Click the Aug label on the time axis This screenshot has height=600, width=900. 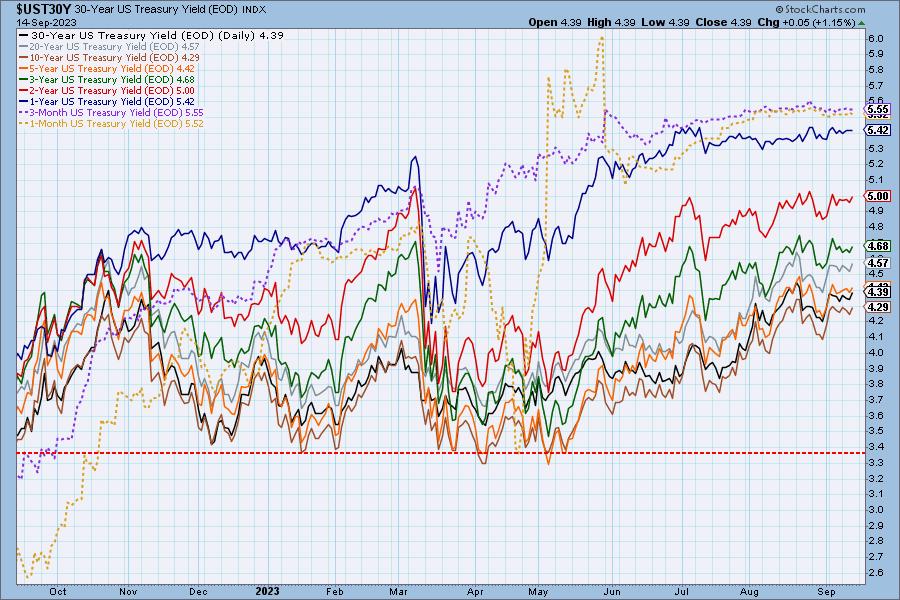point(749,591)
